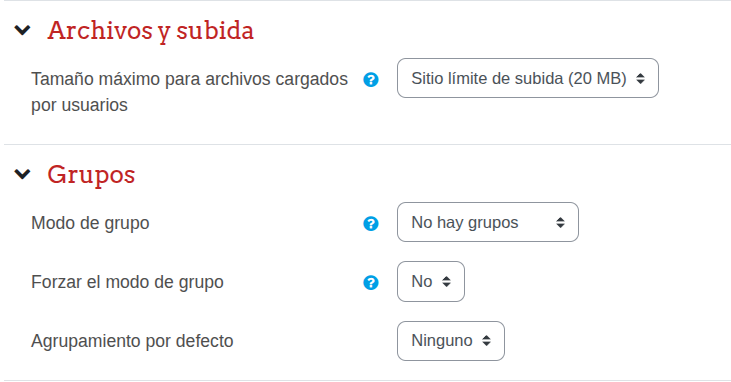Click the Tamaño máximo para archivos cargados label

(189, 92)
